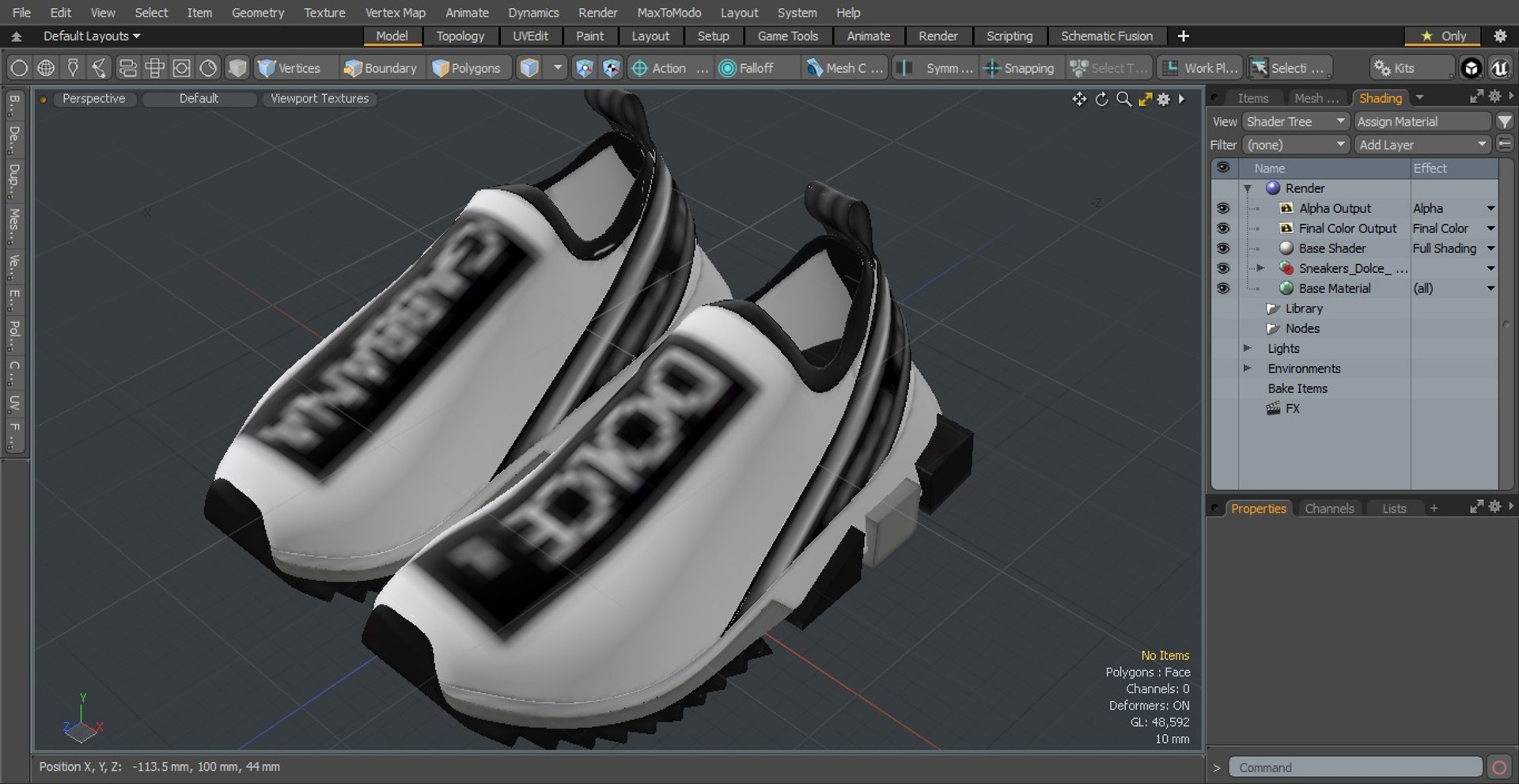
Task: Open the Mesh Constraint button
Action: click(x=844, y=68)
